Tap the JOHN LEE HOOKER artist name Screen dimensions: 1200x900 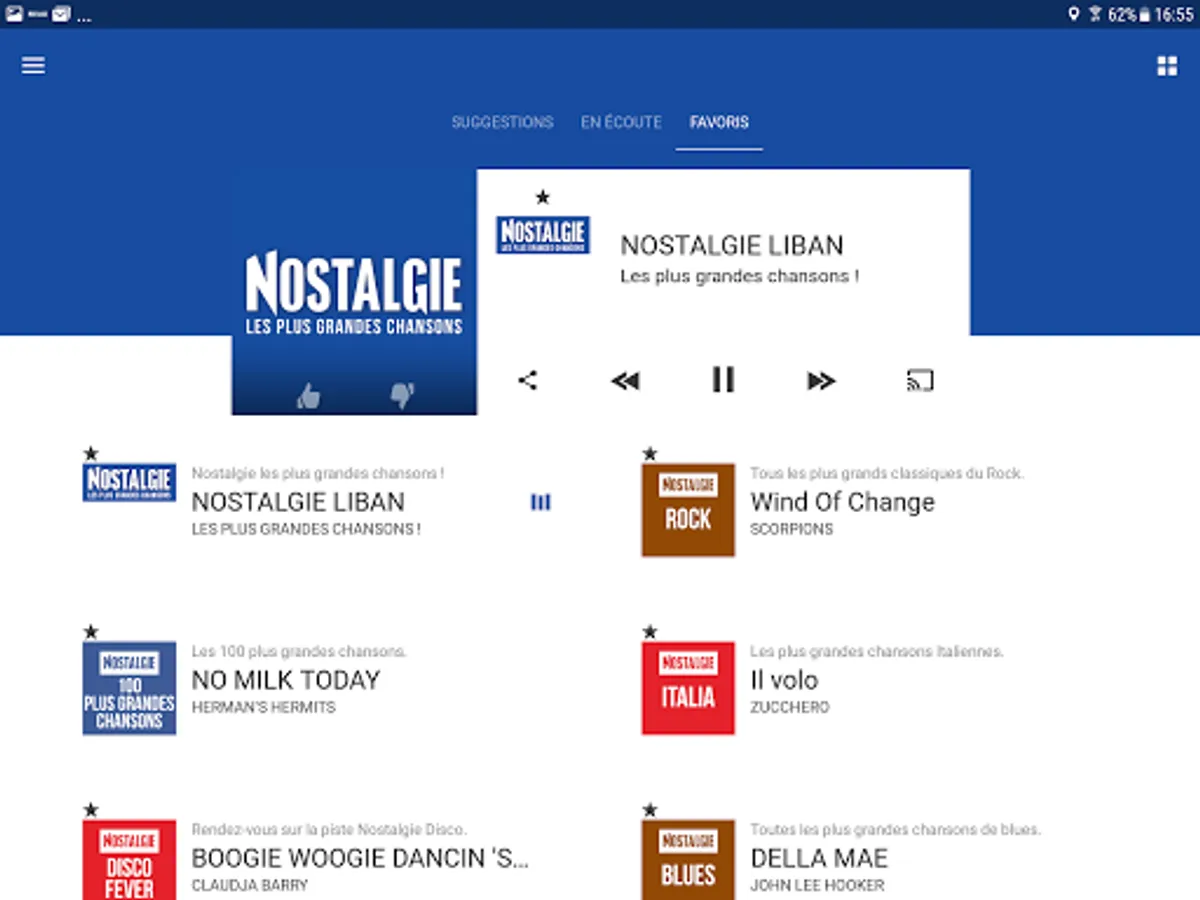pos(817,885)
